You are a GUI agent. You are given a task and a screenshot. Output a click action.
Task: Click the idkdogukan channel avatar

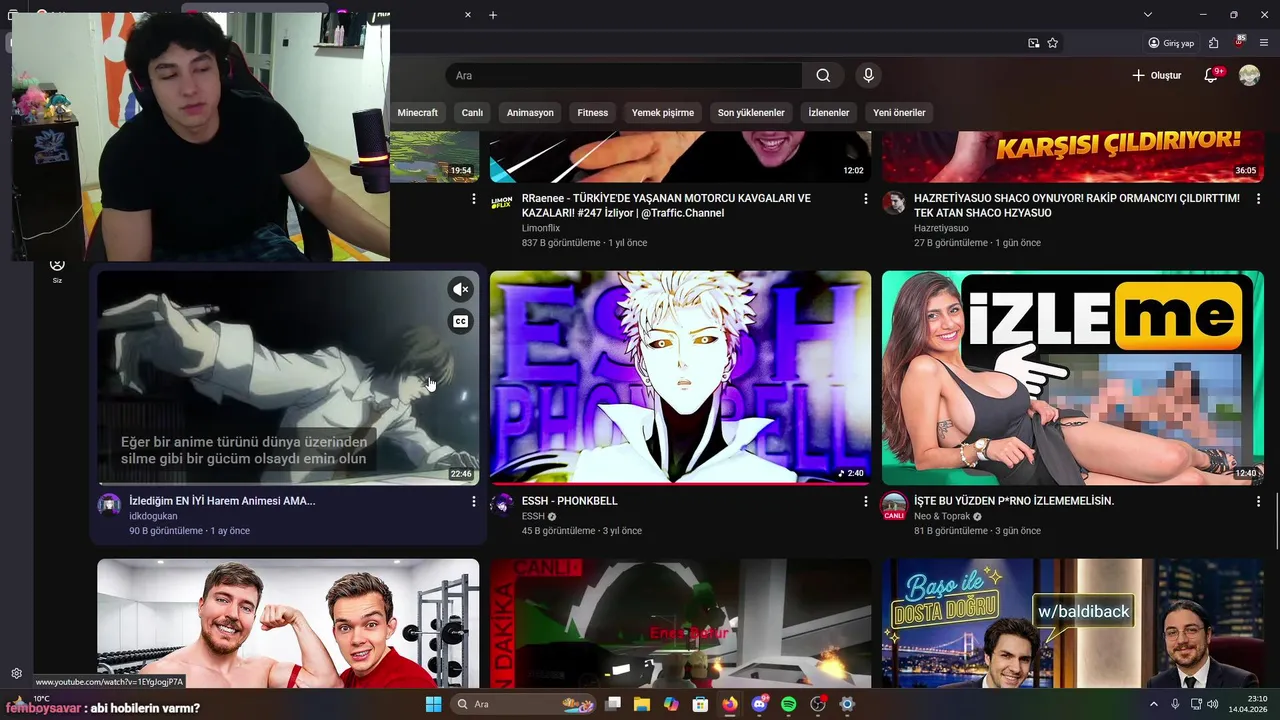pyautogui.click(x=109, y=505)
